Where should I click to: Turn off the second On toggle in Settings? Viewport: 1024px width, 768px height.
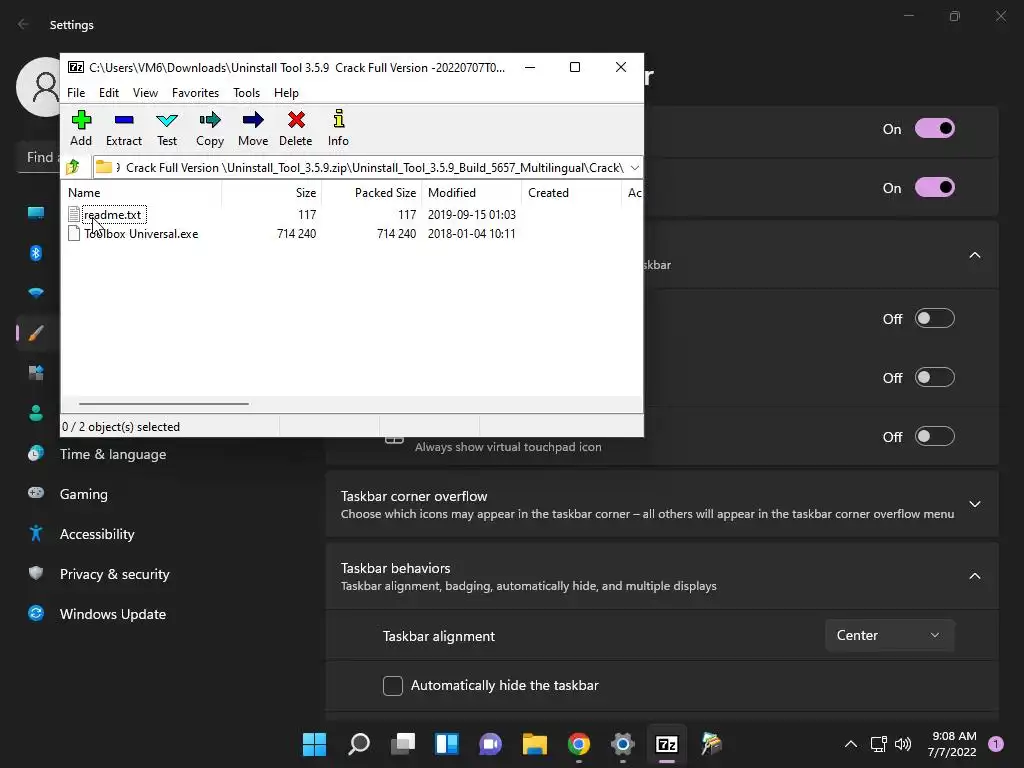(x=935, y=187)
